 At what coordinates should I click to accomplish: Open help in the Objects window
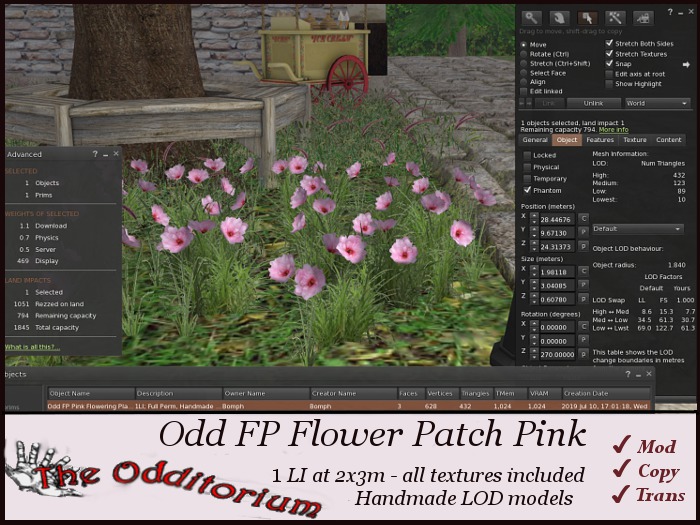pyautogui.click(x=628, y=374)
